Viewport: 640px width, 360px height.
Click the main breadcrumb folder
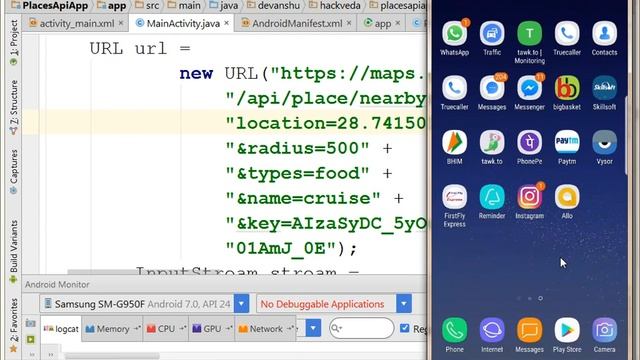coord(184,6)
